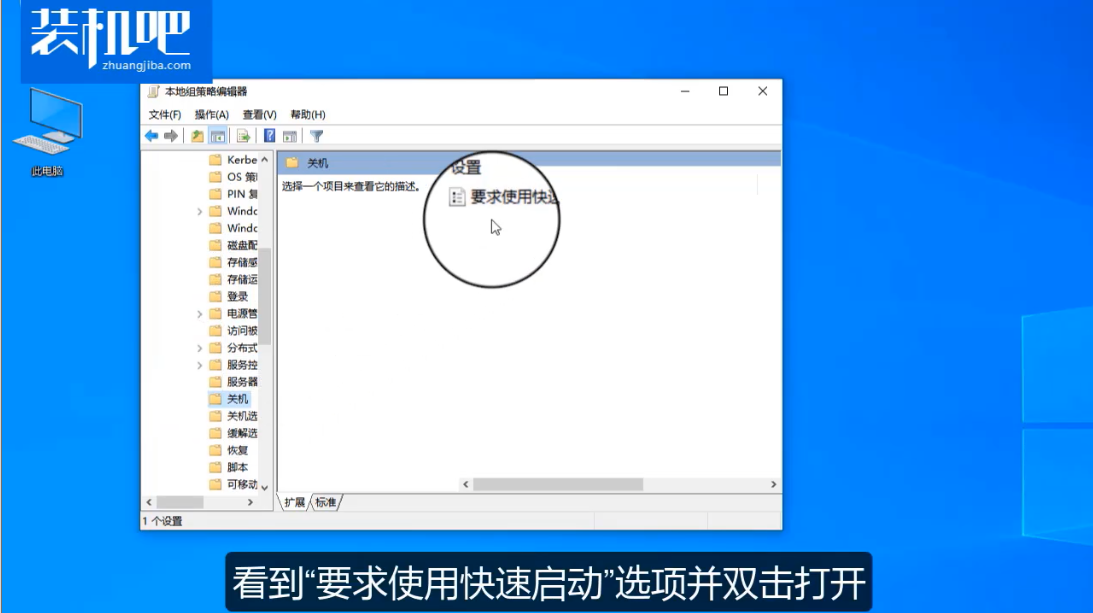Open the 查看(V) menu
This screenshot has height=613, width=1093.
pyautogui.click(x=259, y=115)
